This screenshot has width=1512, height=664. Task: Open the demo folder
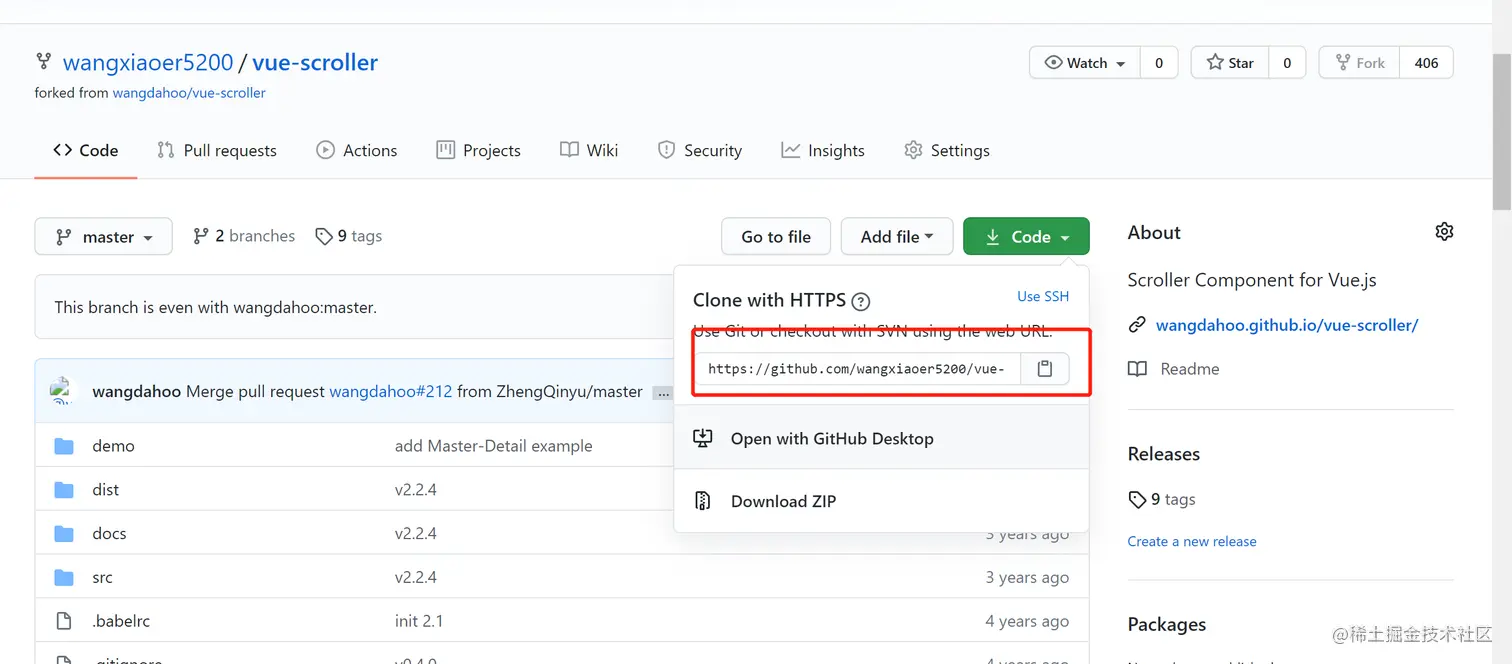113,446
